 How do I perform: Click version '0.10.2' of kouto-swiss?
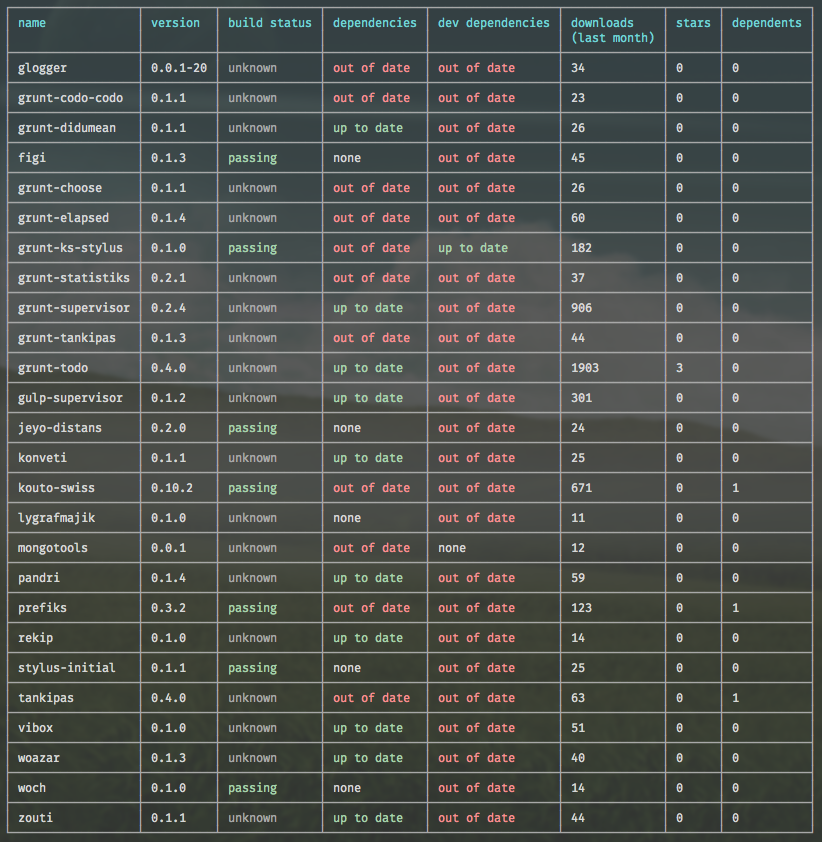click(172, 488)
